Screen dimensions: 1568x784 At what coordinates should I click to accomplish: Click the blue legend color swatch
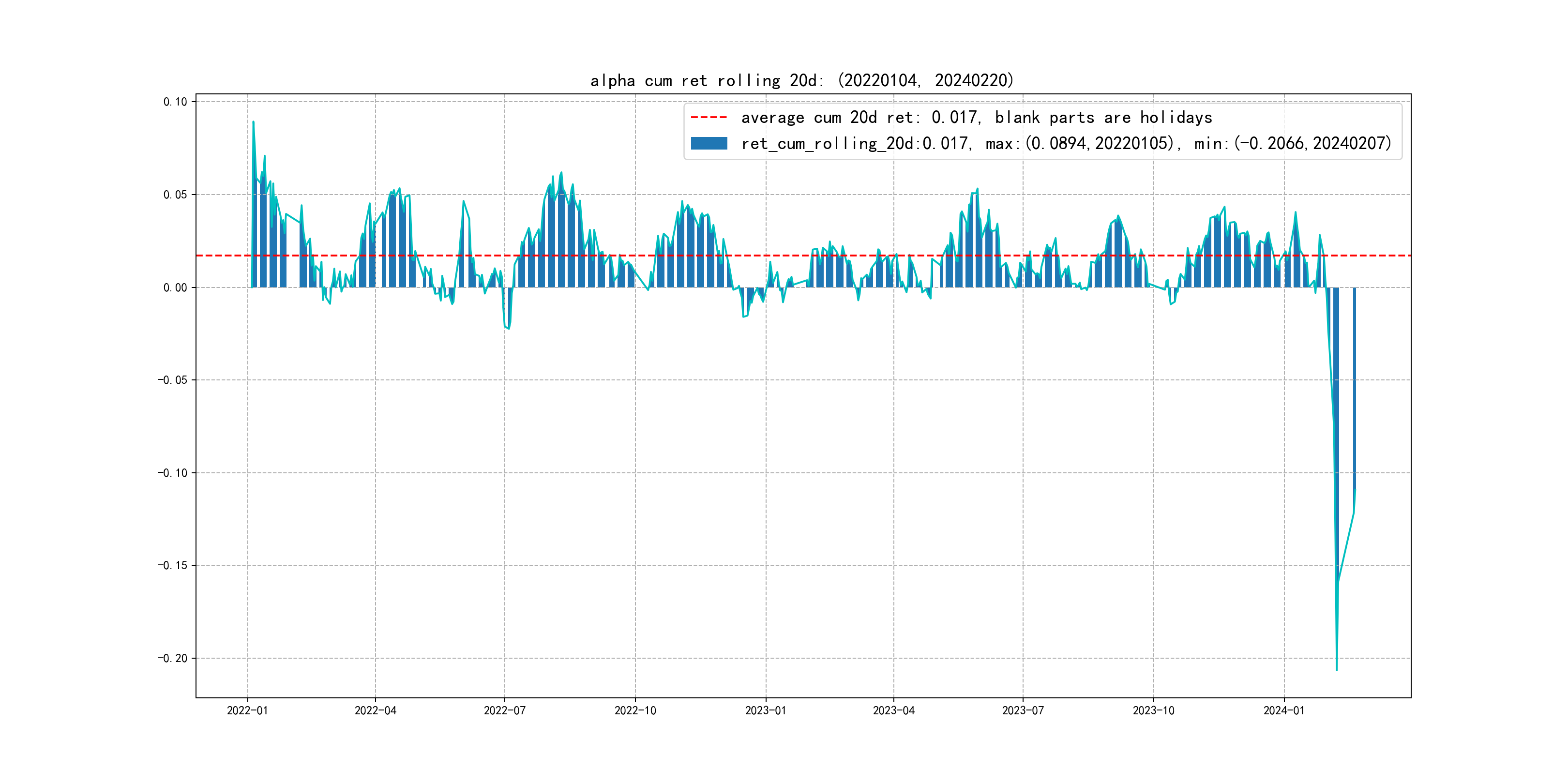(x=709, y=143)
